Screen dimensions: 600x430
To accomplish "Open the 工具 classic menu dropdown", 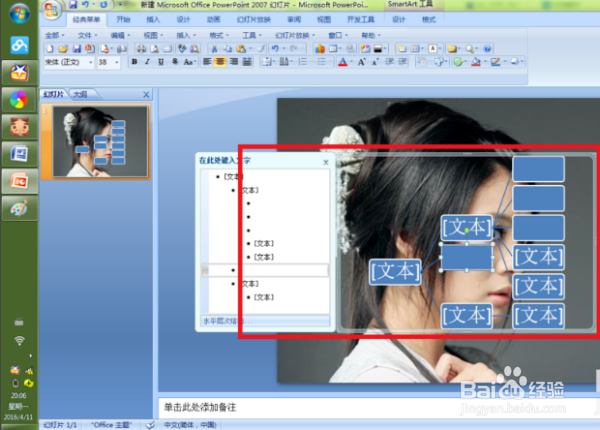I will point(252,35).
